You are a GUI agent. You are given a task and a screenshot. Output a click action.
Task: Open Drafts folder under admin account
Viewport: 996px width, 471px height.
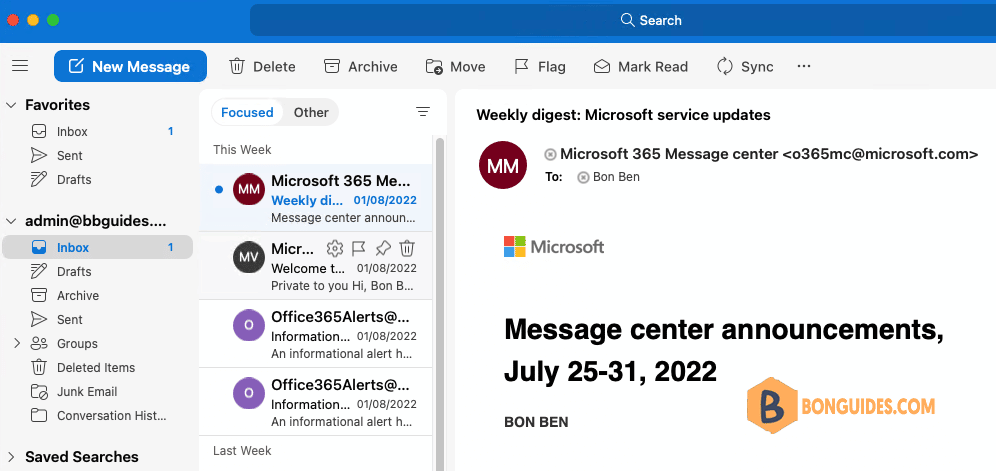click(x=97, y=271)
